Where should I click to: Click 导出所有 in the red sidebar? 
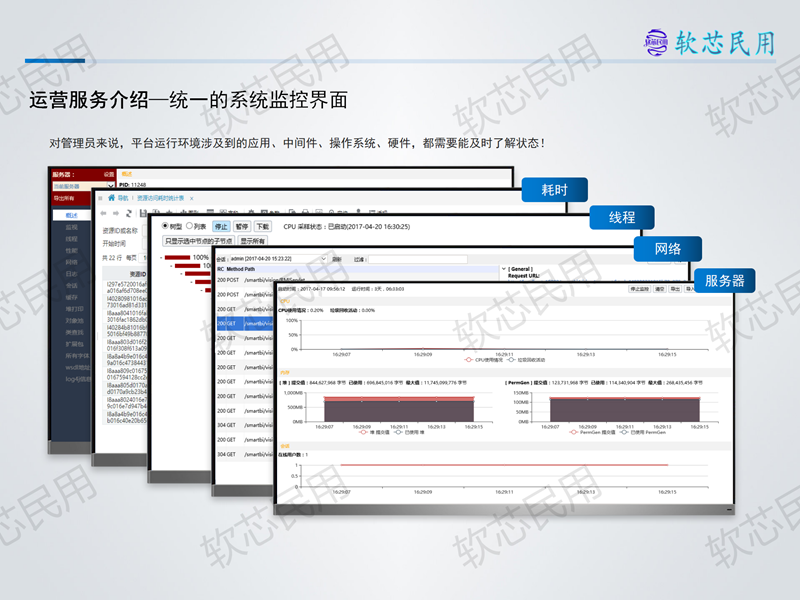64,198
